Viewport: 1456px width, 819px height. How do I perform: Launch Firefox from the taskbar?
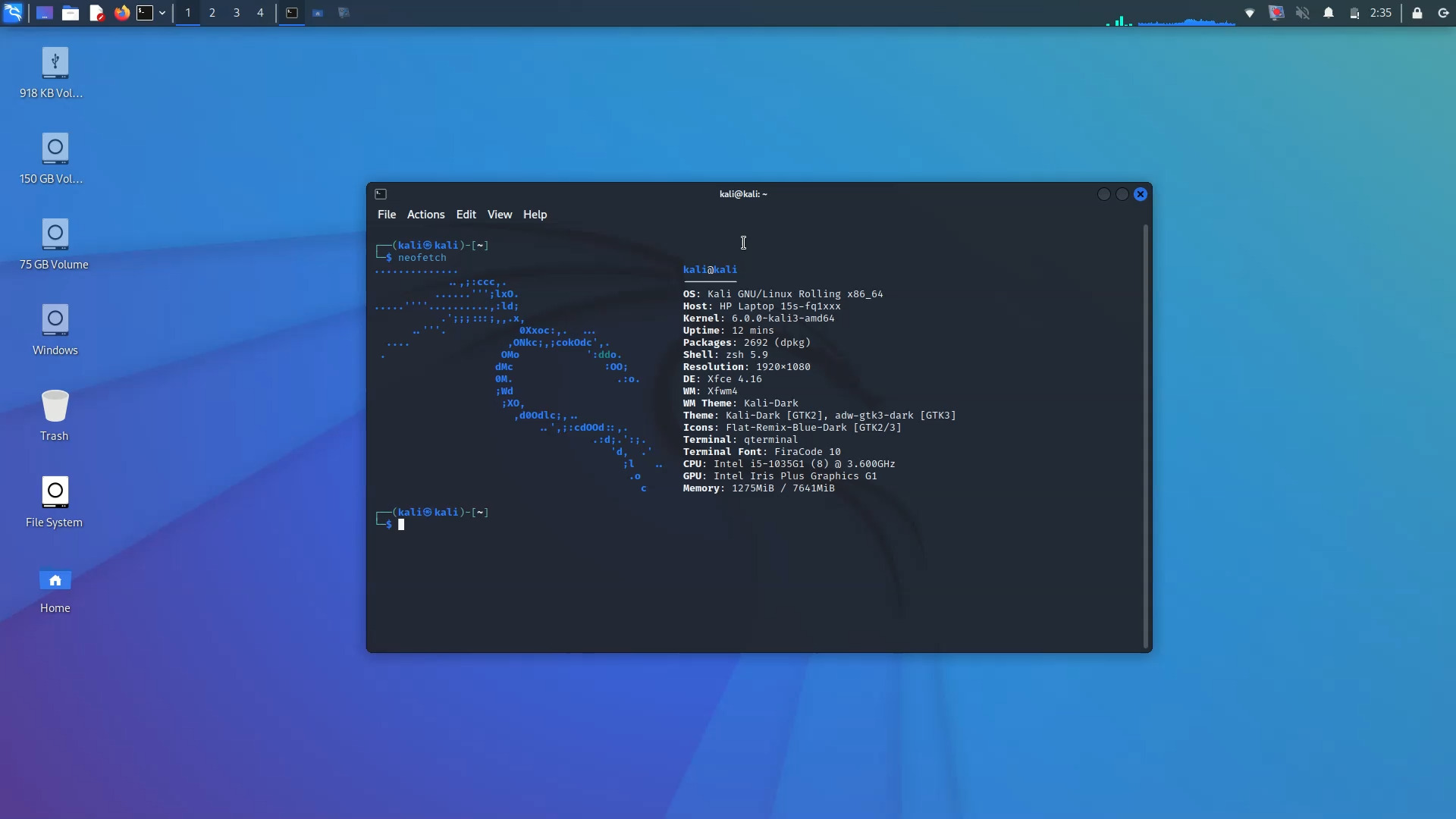coord(121,12)
